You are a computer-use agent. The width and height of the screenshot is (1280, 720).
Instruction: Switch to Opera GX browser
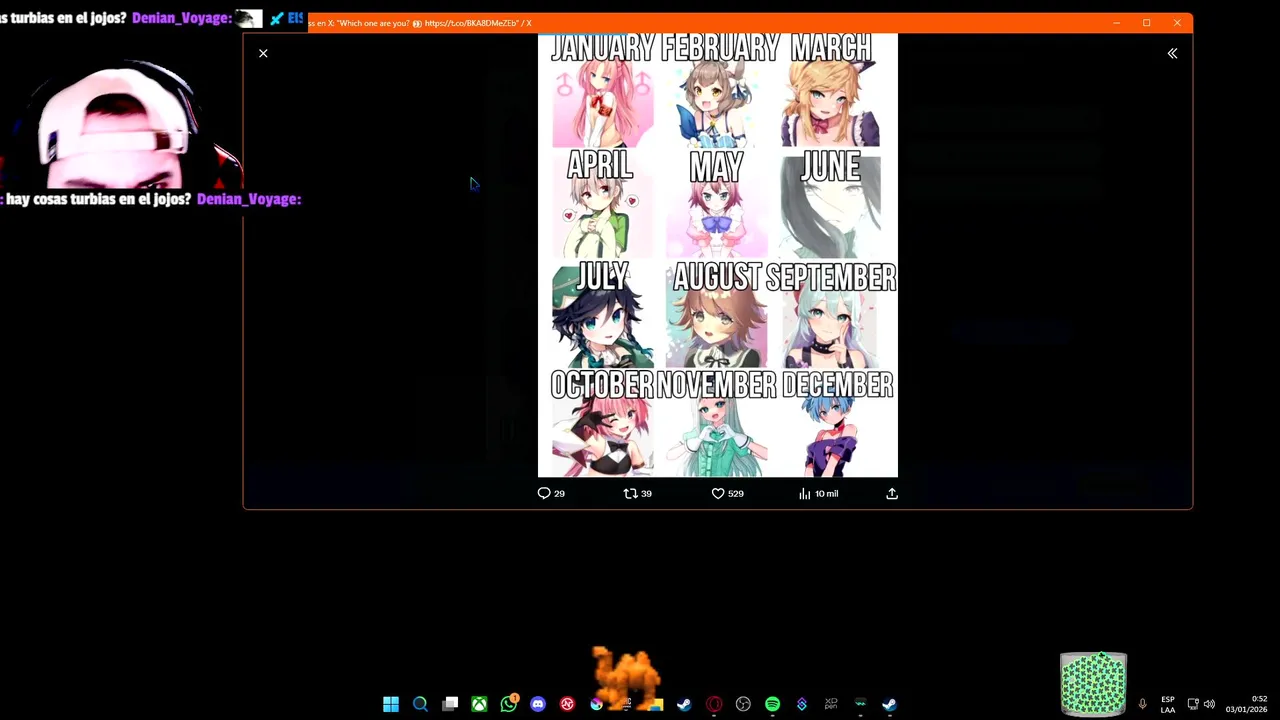point(714,704)
